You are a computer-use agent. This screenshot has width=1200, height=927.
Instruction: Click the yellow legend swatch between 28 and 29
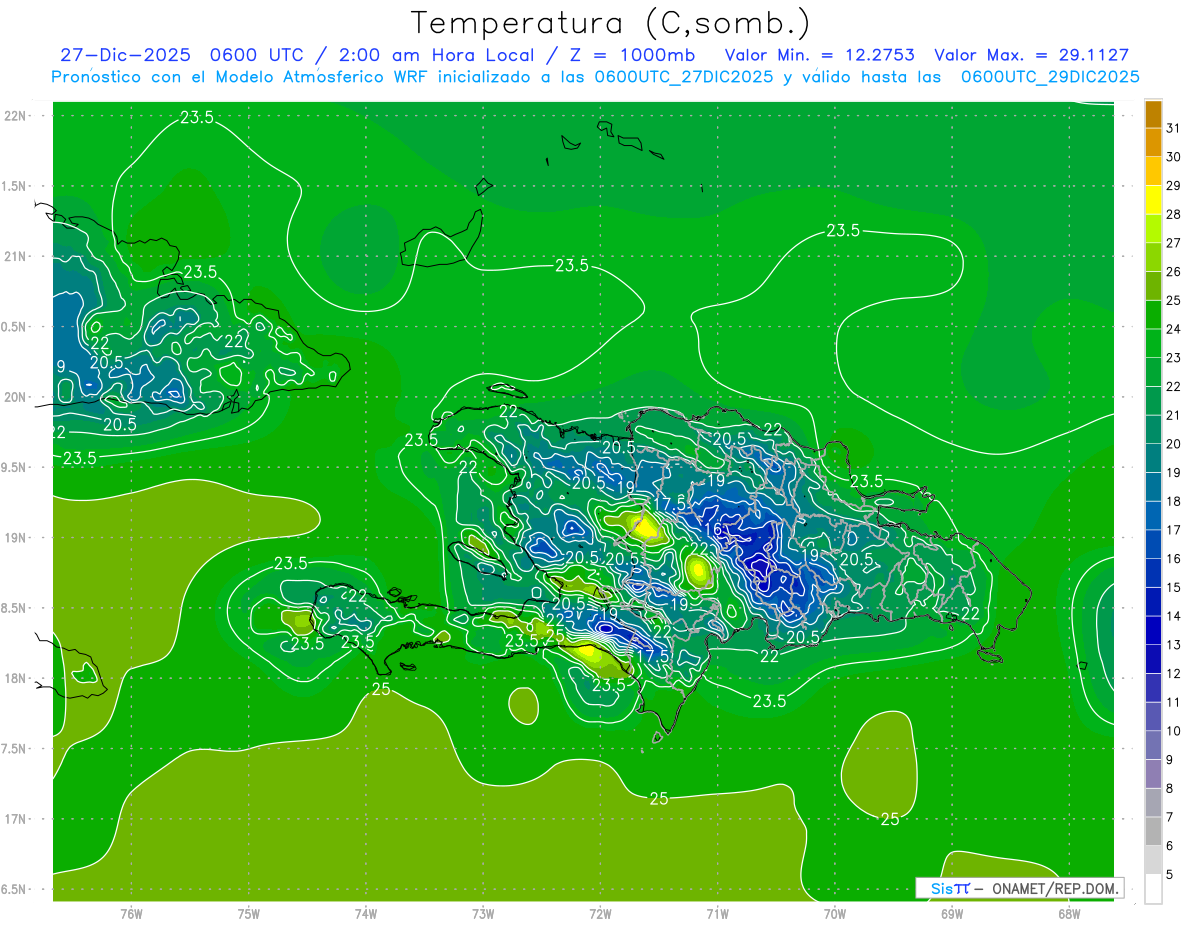pyautogui.click(x=1153, y=200)
